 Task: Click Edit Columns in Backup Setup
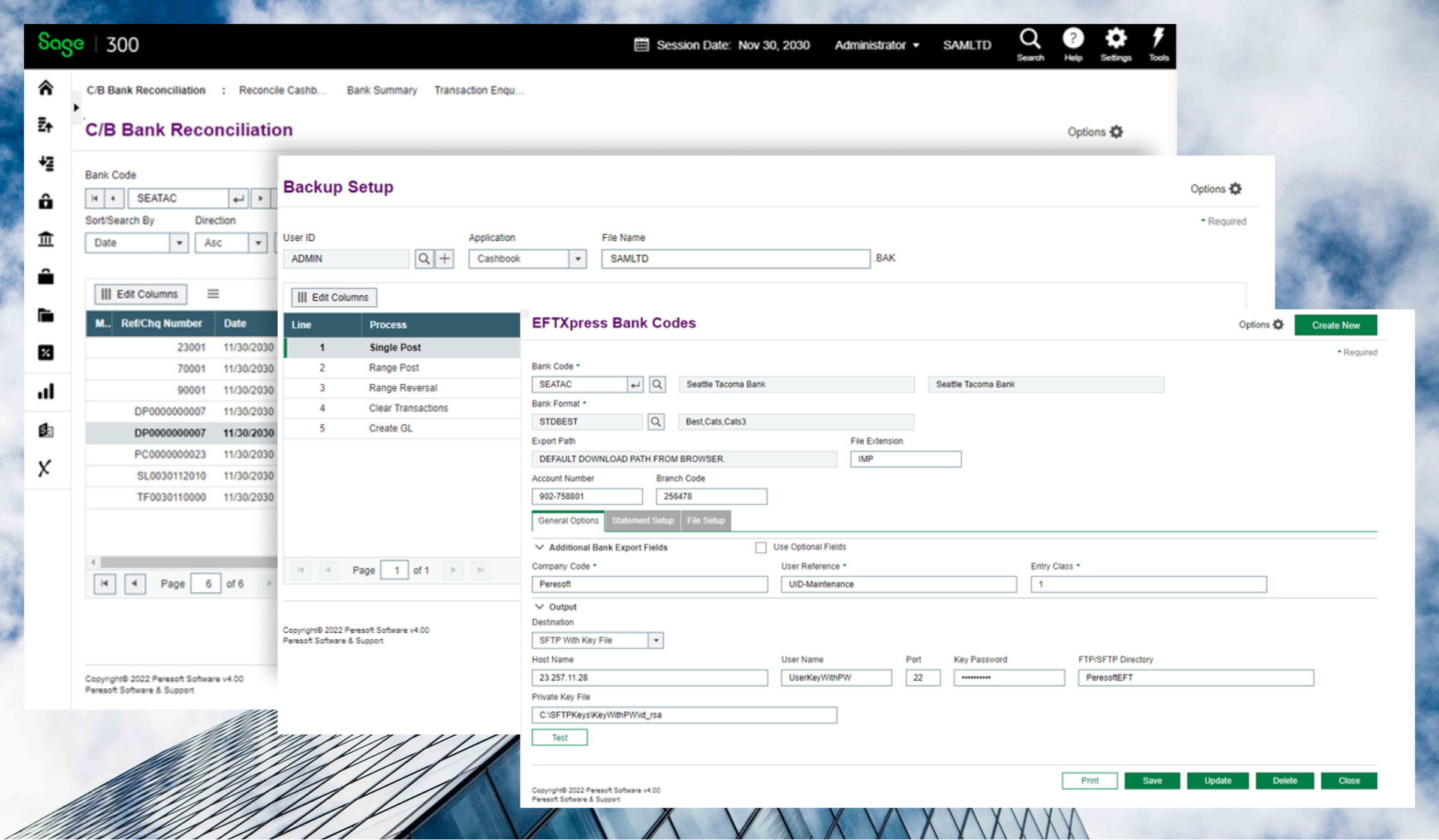pos(334,297)
